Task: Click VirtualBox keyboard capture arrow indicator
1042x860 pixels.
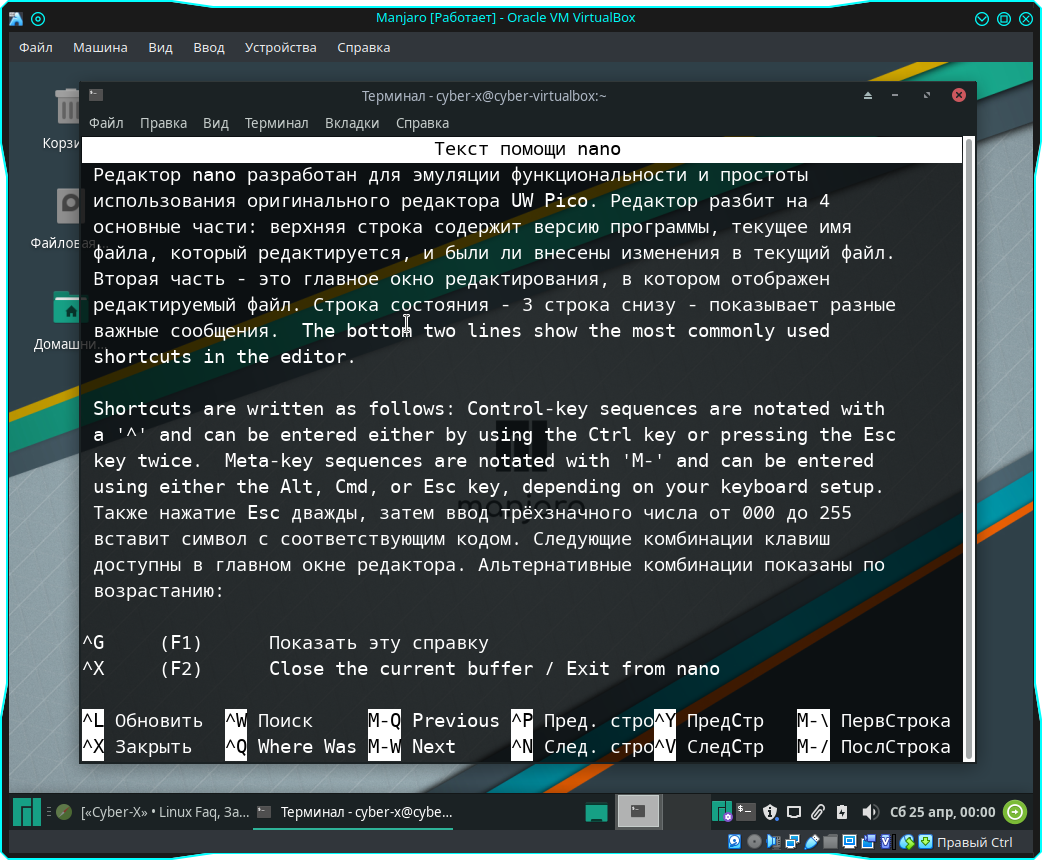Action: point(925,841)
